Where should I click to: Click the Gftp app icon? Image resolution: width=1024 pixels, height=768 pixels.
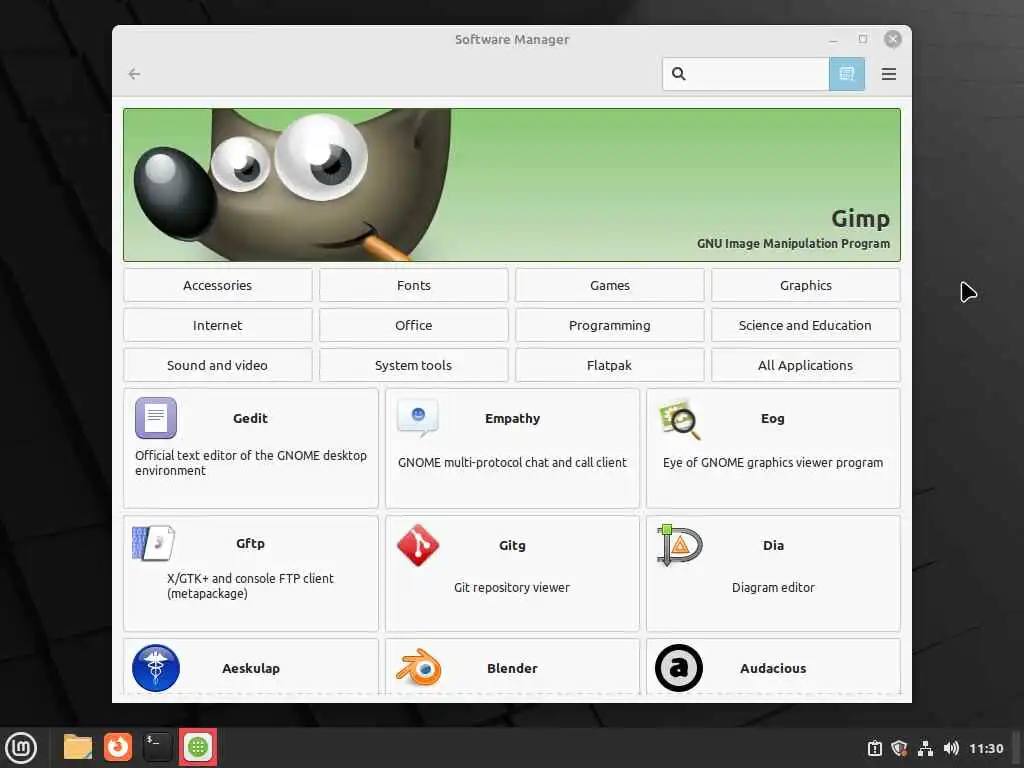[x=153, y=543]
